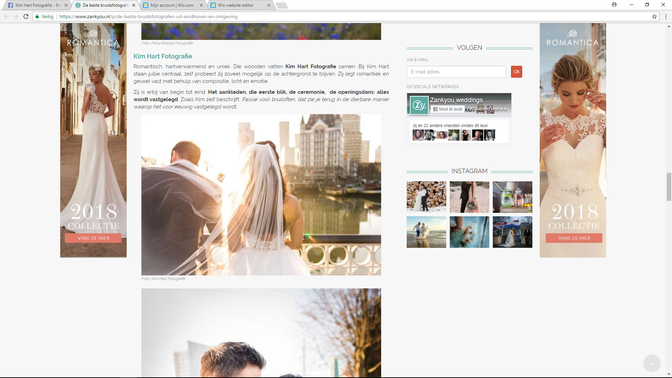Close the Wix-website-editor tab

coord(269,5)
